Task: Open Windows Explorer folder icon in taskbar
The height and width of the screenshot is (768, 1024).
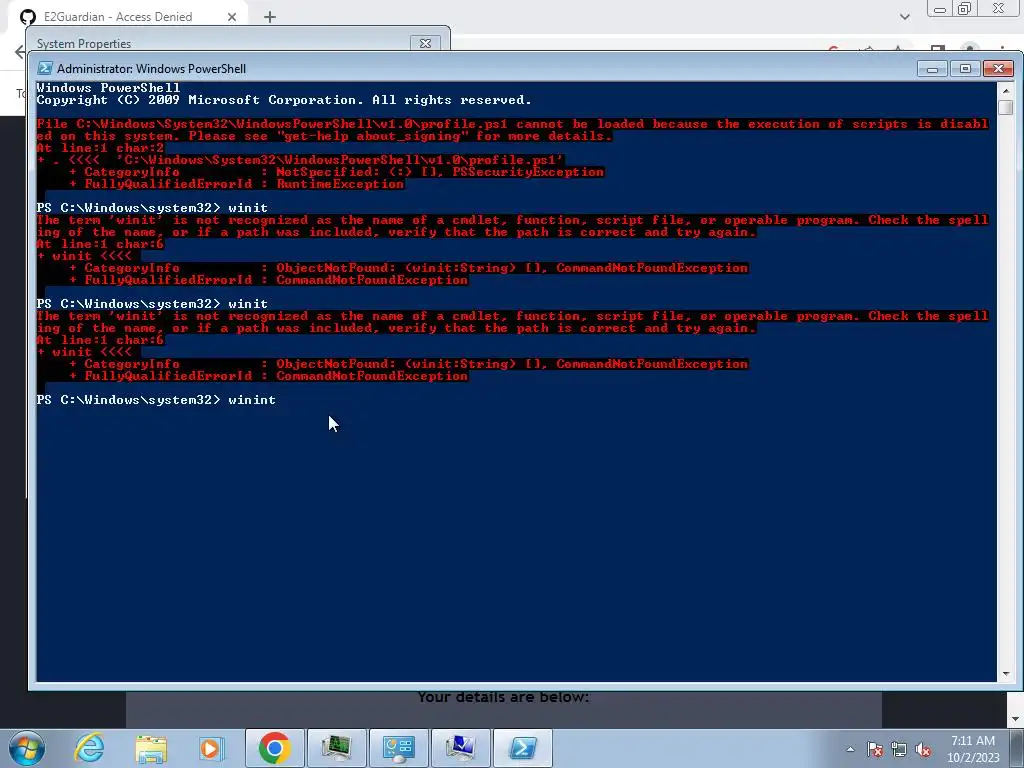Action: (151, 748)
